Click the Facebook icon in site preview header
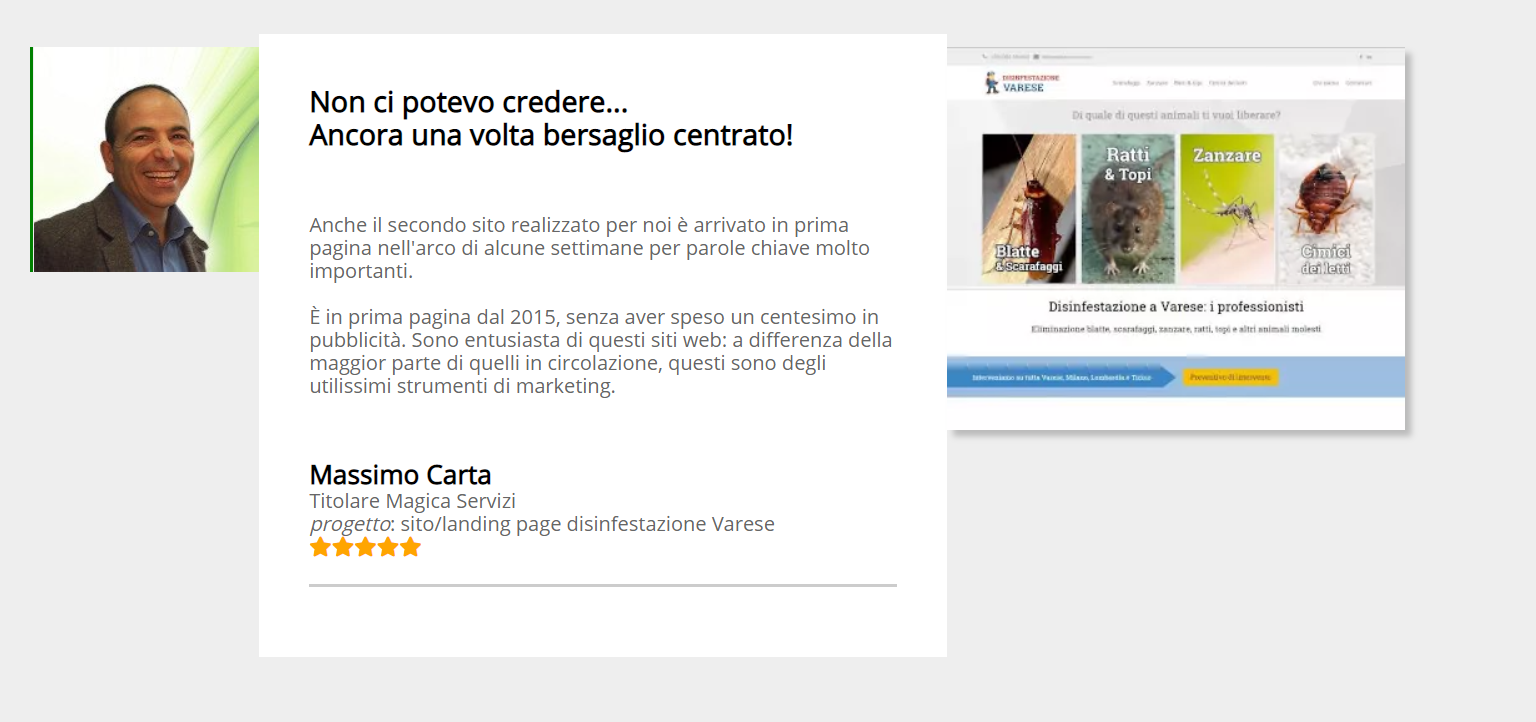The image size is (1536, 722). point(1360,57)
